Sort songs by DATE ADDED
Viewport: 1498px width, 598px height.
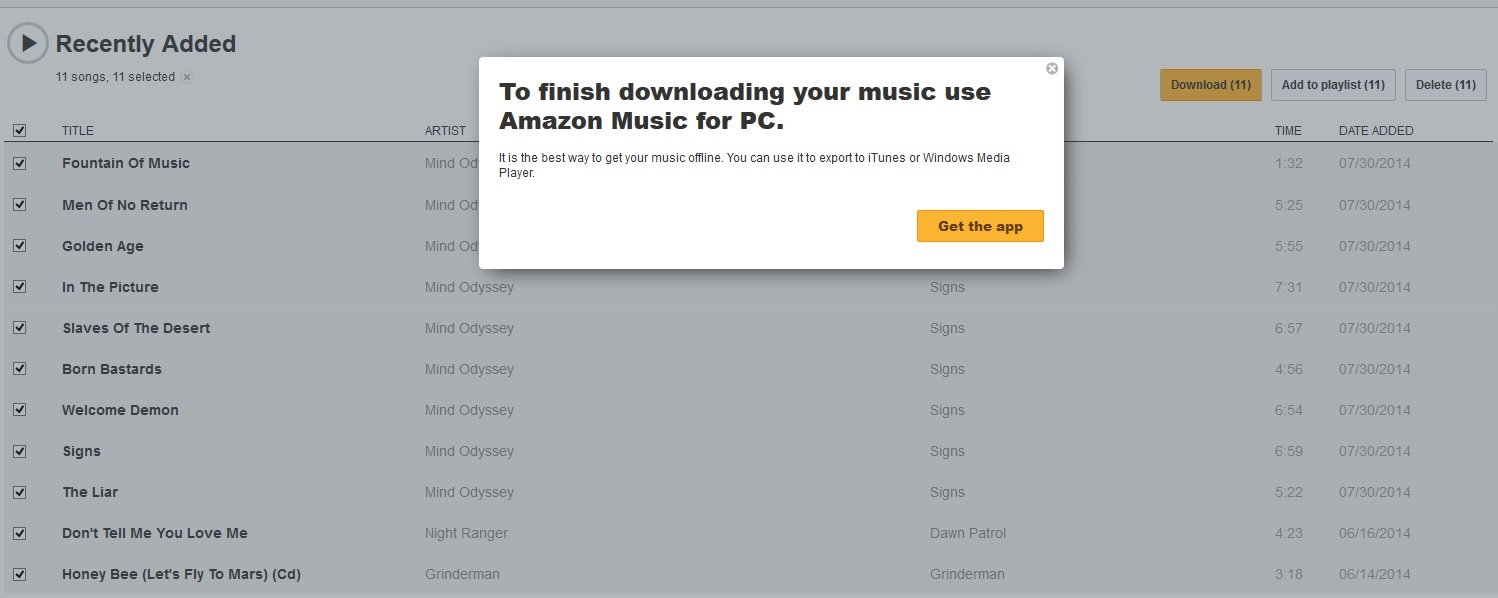pos(1376,131)
